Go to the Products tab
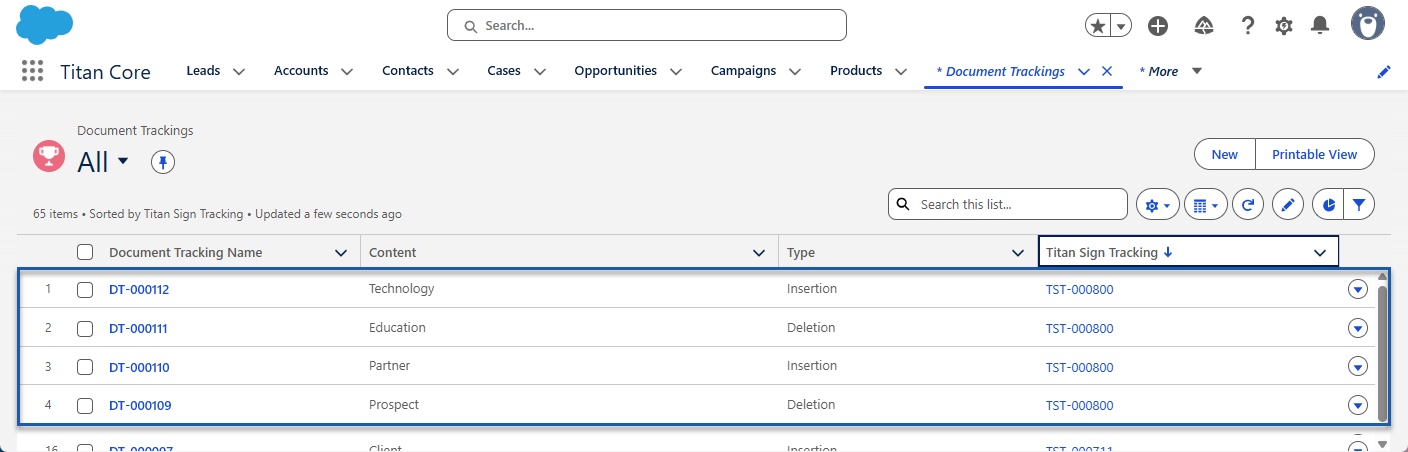 (x=856, y=71)
